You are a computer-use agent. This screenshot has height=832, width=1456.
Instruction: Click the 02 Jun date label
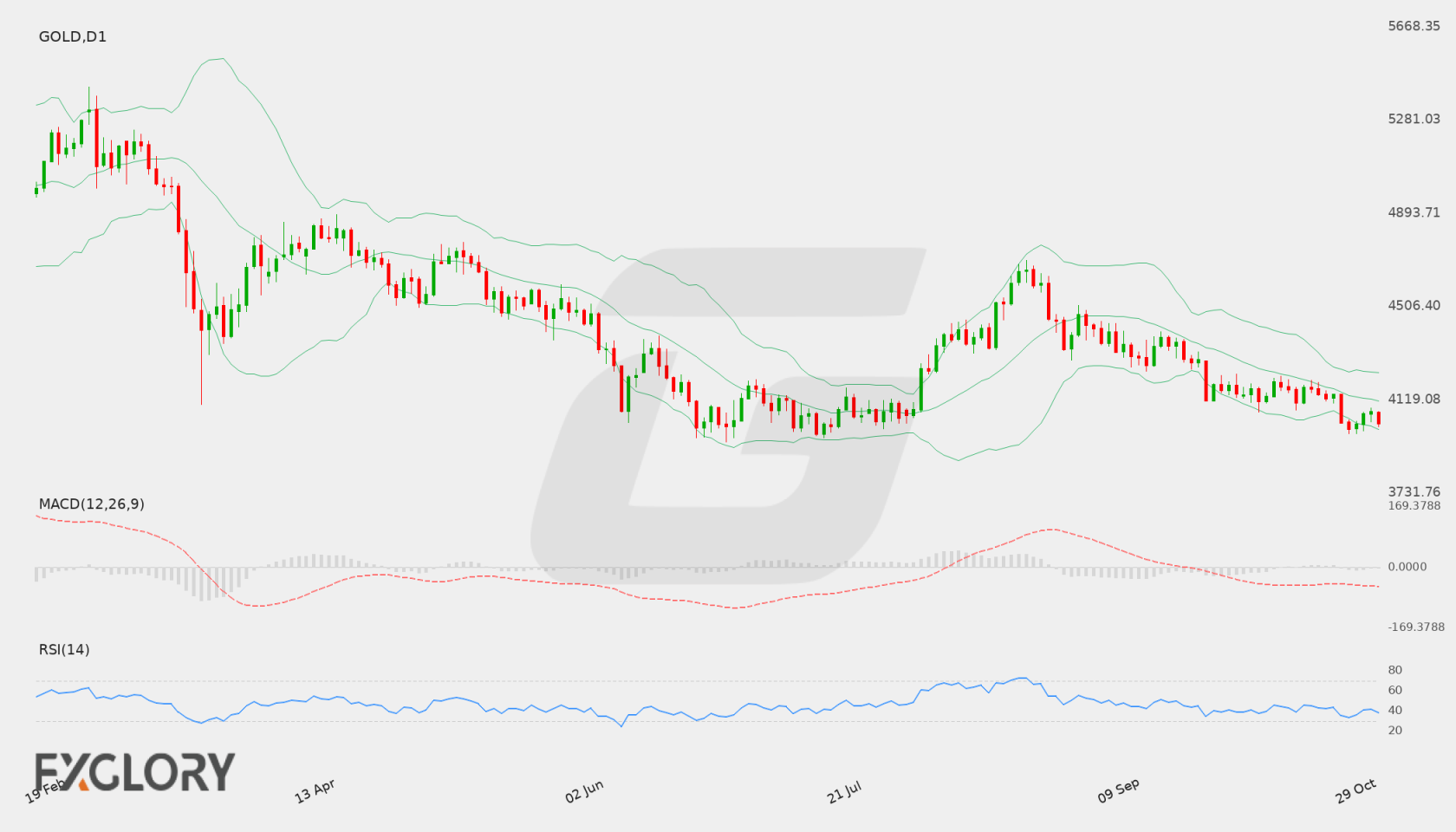tap(584, 791)
